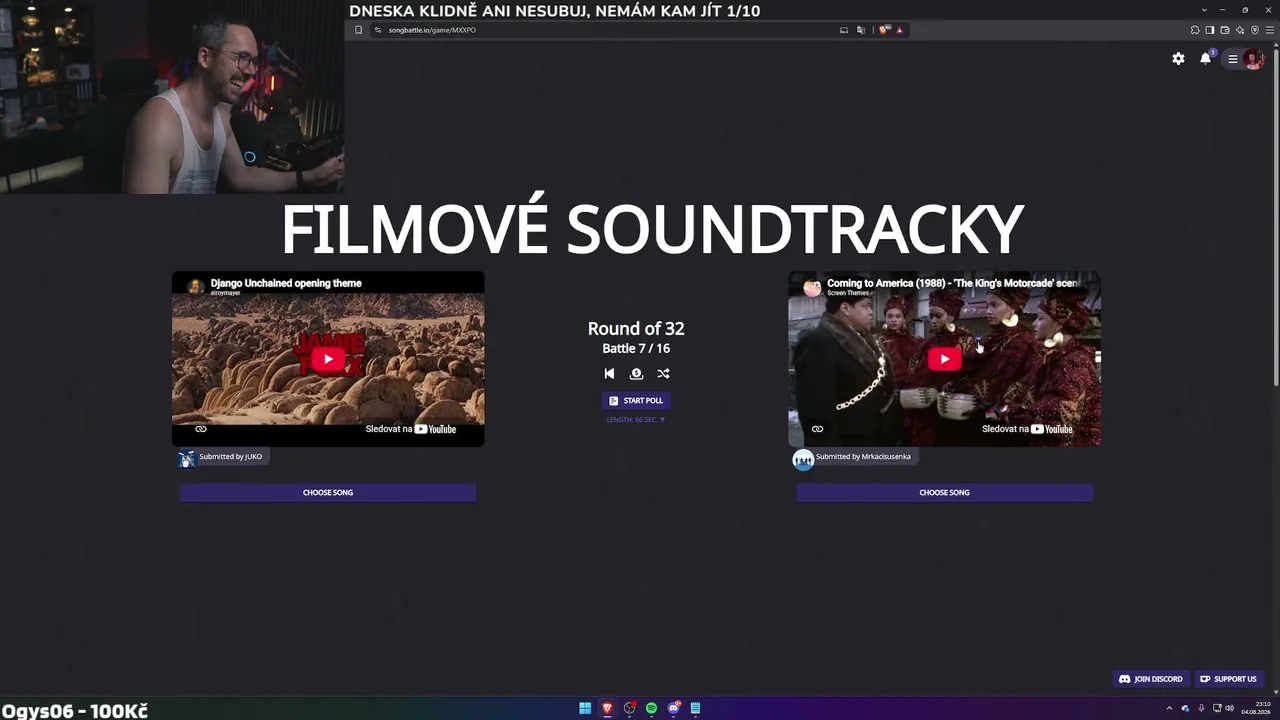Screen dimensions: 1280x720
Task: Click the translate page icon in address bar
Action: click(860, 30)
